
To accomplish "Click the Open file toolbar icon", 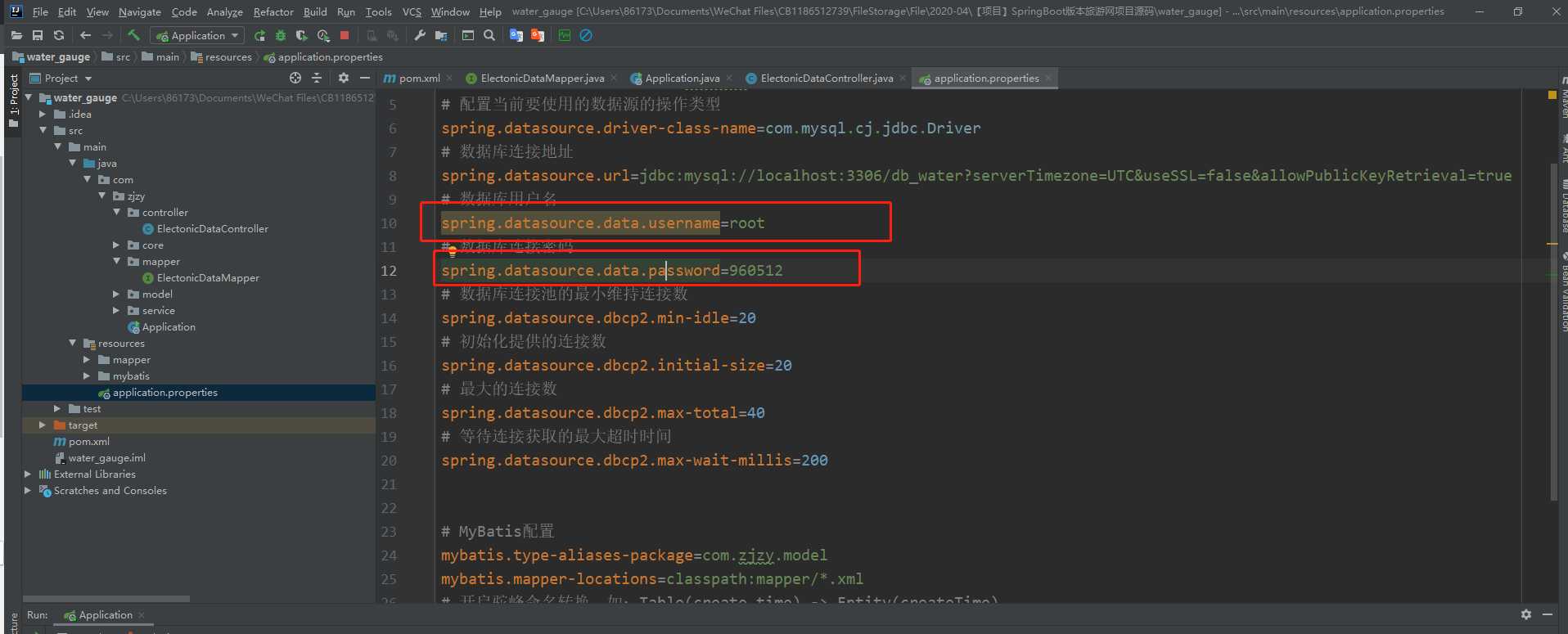I will [x=16, y=35].
